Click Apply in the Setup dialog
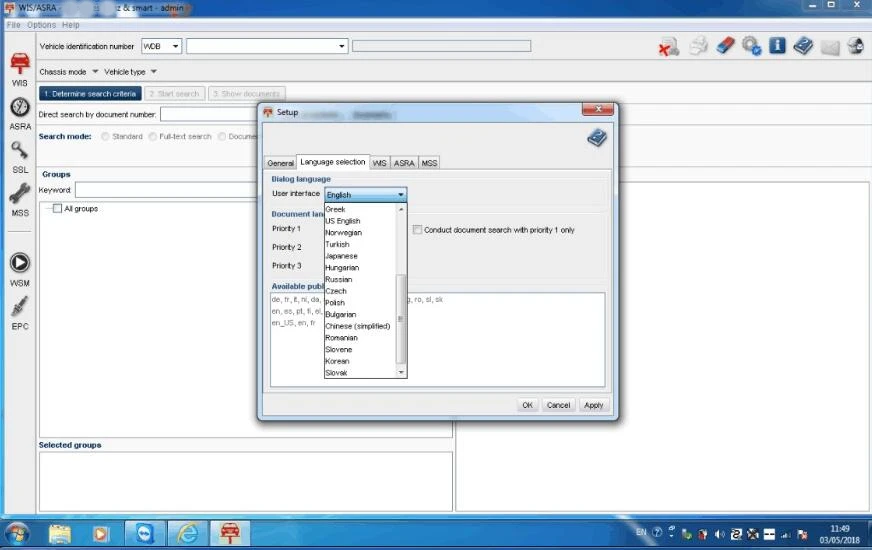This screenshot has height=550, width=872. (593, 405)
